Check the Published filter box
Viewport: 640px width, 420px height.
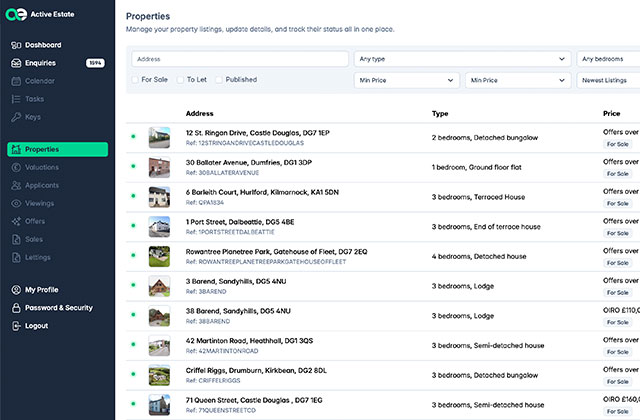[x=219, y=79]
